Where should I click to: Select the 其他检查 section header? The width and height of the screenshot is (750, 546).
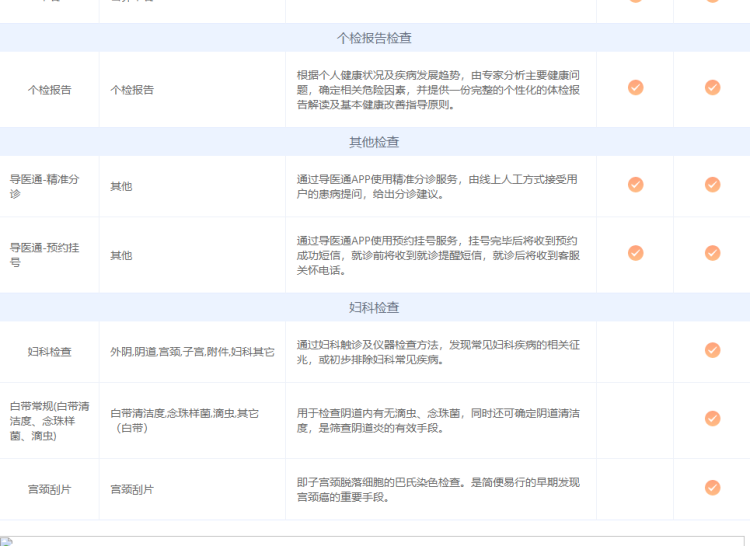374,142
